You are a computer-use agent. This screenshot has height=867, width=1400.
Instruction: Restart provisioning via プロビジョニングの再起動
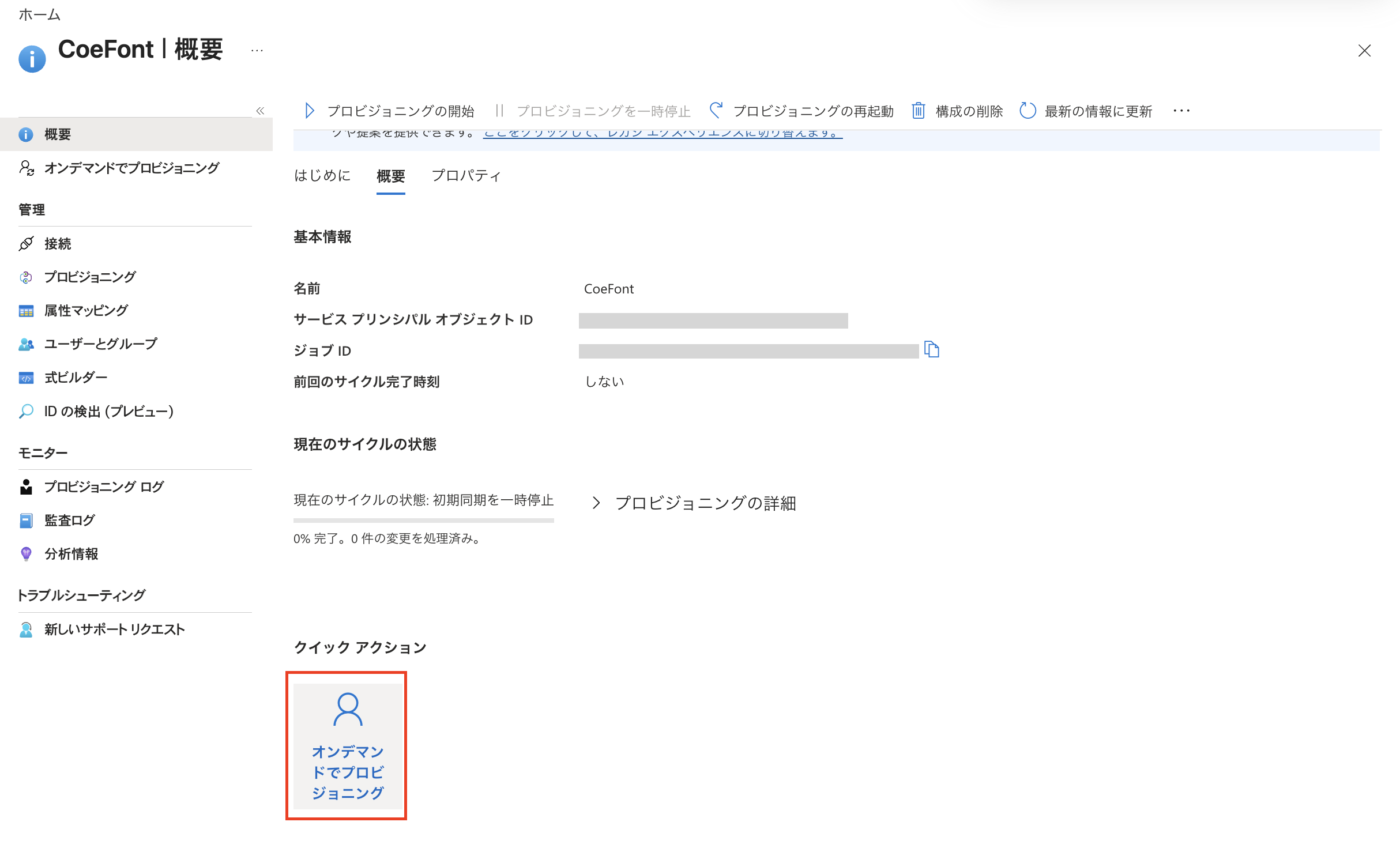pos(801,111)
